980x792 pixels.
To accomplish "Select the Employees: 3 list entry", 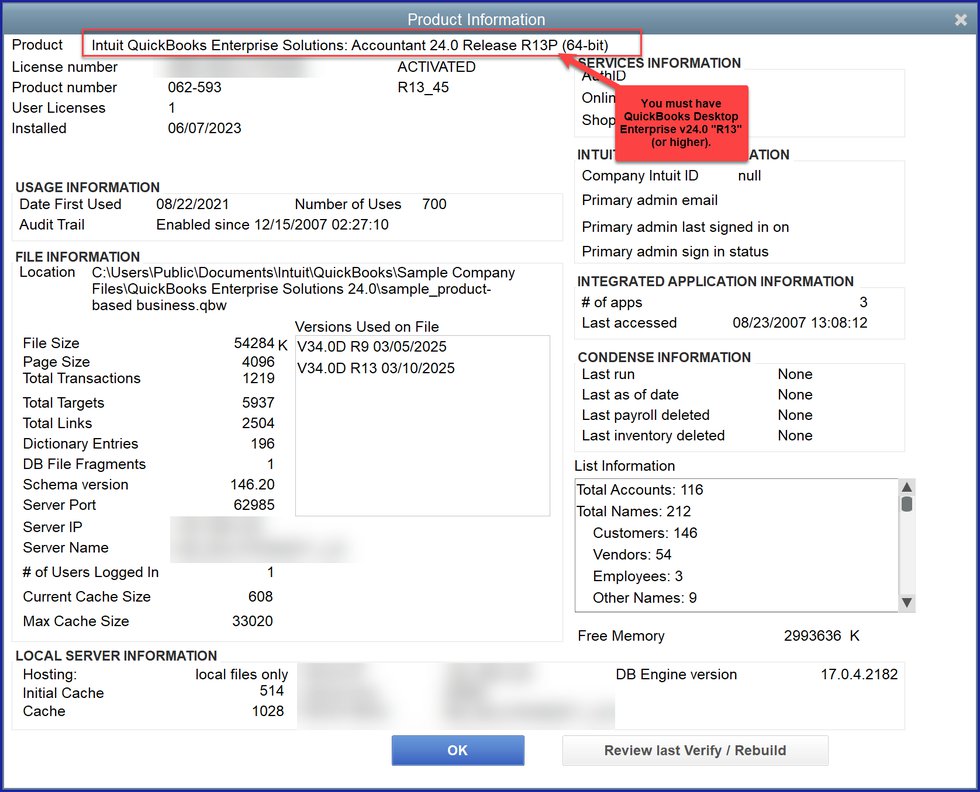I will 638,576.
